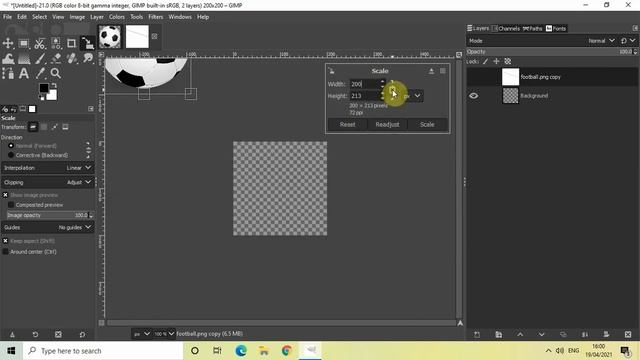Reset colors to default black and white

click(x=42, y=98)
